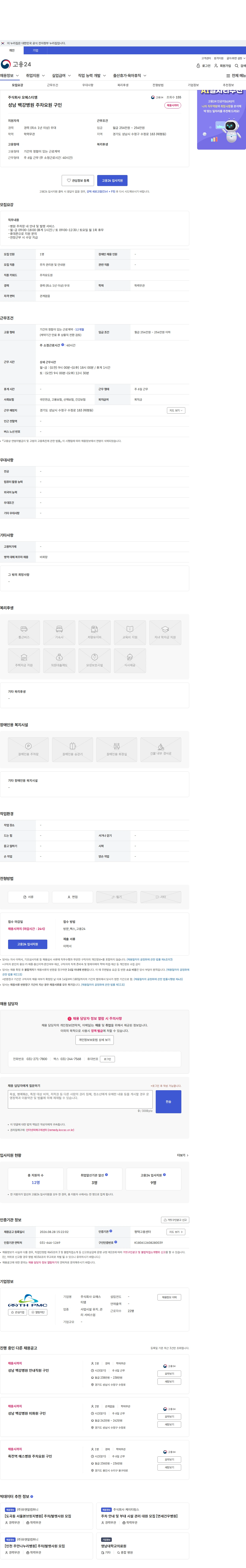Image resolution: width=246 pixels, height=1568 pixels.
Task: Expand 채용정보 navigation menu
Action: pos(10,75)
